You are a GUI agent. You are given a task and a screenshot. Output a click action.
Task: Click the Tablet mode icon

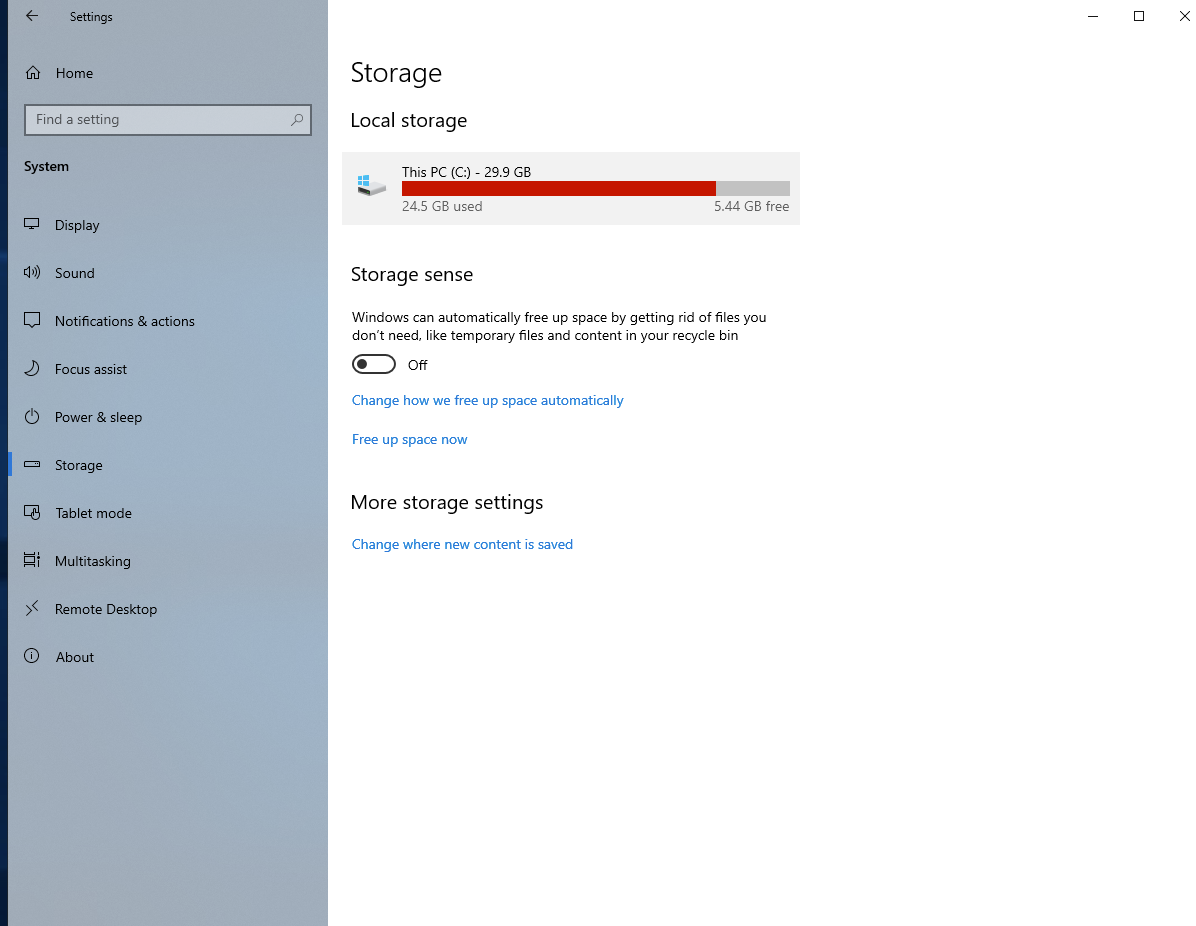click(x=31, y=512)
